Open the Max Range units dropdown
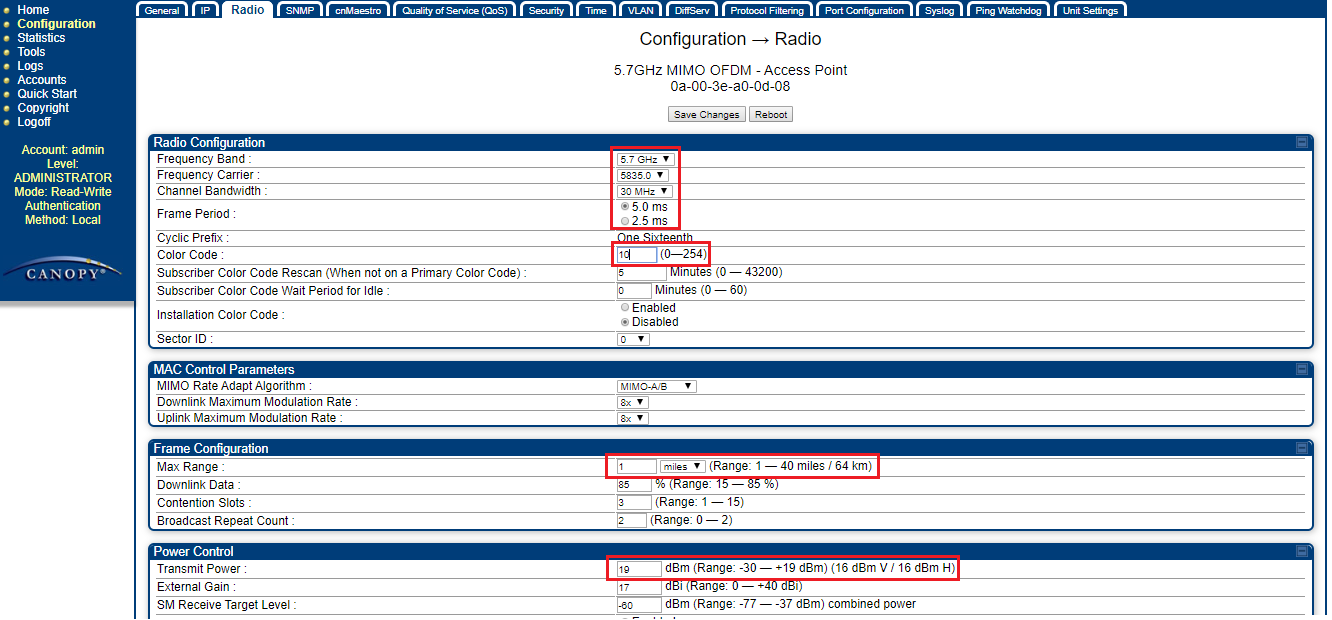Viewport: 1332px width, 620px height. 682,467
